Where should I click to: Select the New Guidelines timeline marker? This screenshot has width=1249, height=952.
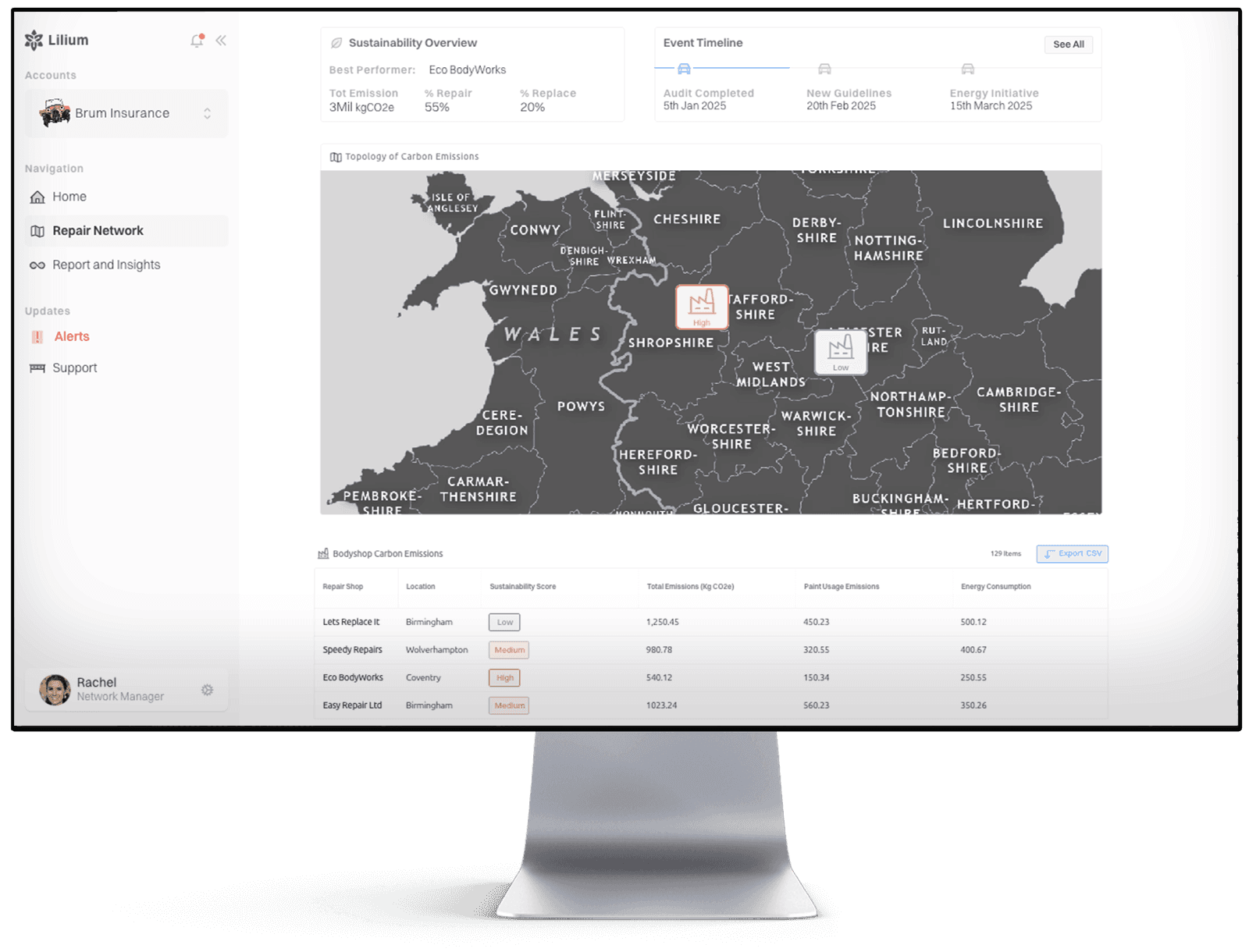pos(824,69)
